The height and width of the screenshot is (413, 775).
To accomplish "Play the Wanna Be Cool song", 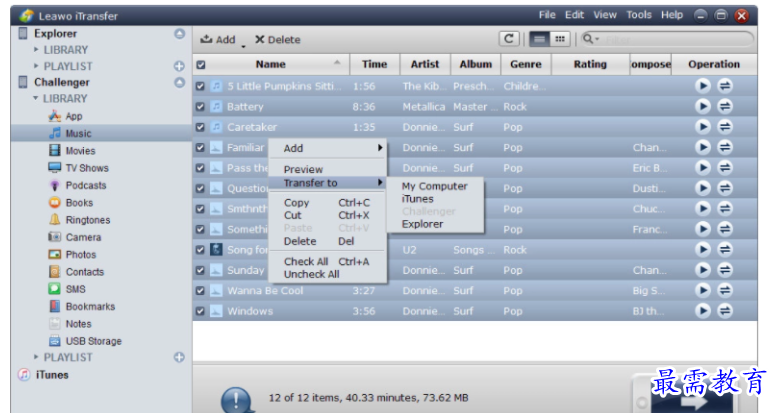I will [x=702, y=290].
